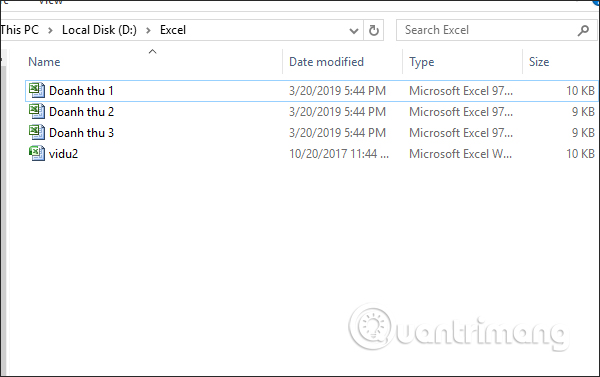The height and width of the screenshot is (377, 600).
Task: Open the address bar history dropdown
Action: [354, 31]
